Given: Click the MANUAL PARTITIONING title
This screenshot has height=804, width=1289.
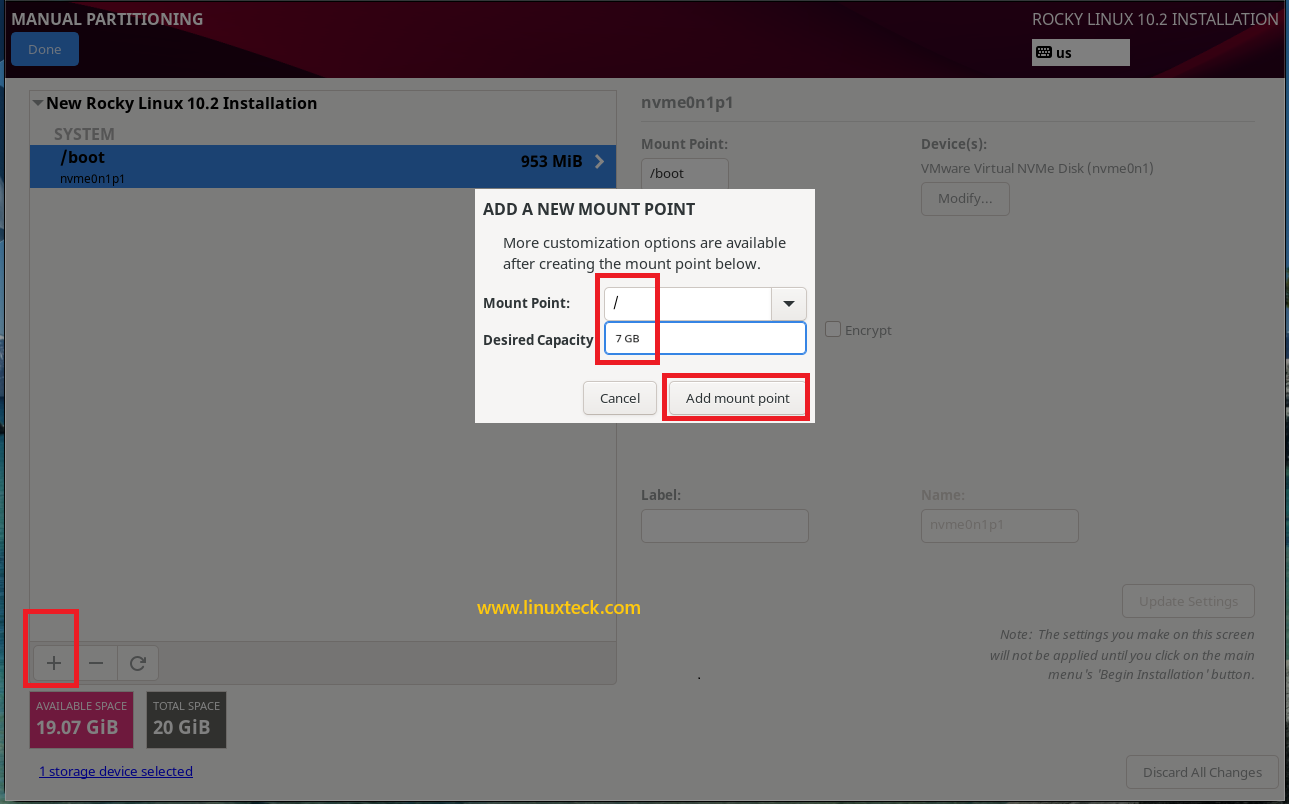Looking at the screenshot, I should tap(107, 19).
